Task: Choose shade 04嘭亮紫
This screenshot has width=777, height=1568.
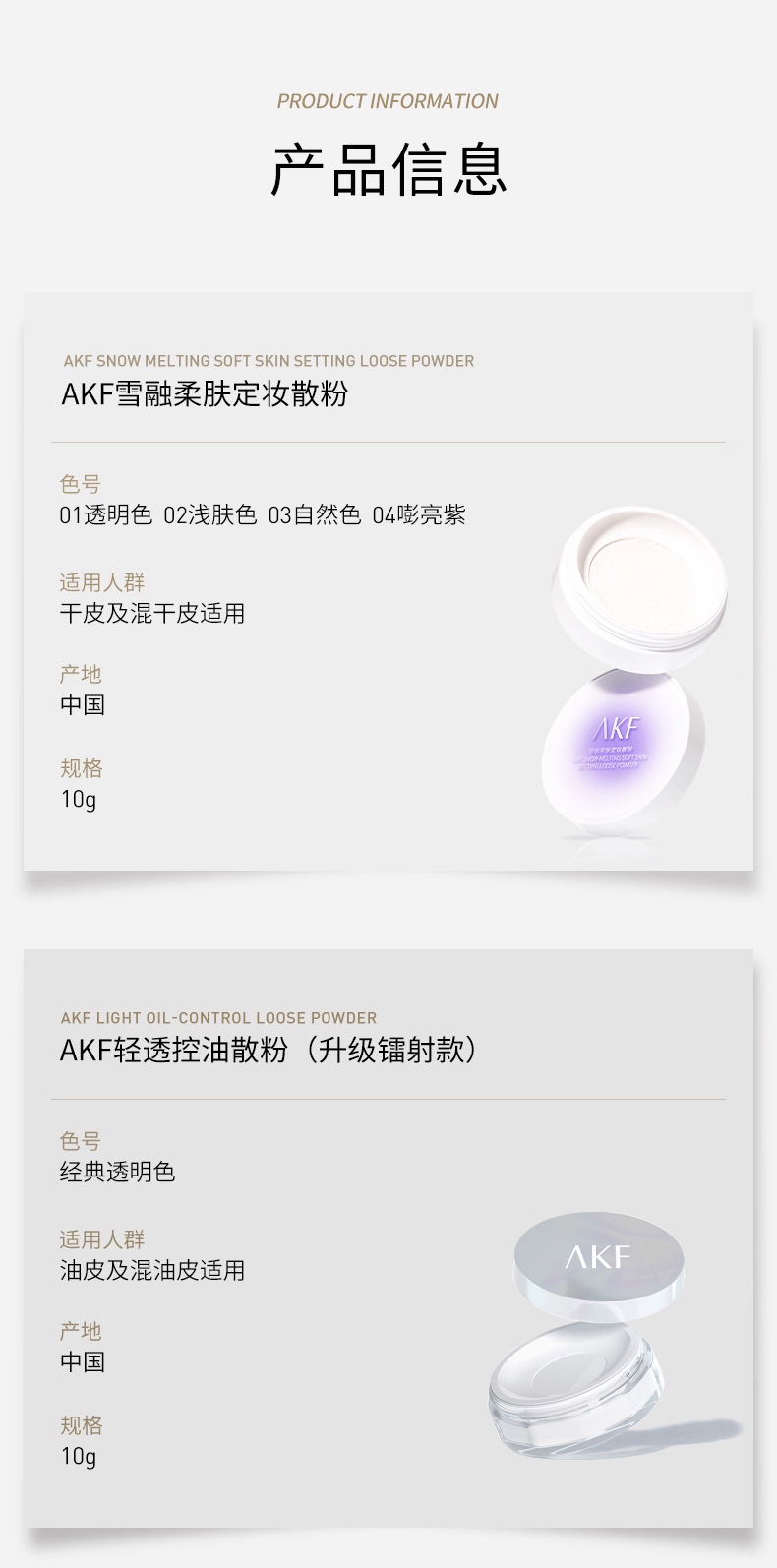Action: click(x=419, y=515)
